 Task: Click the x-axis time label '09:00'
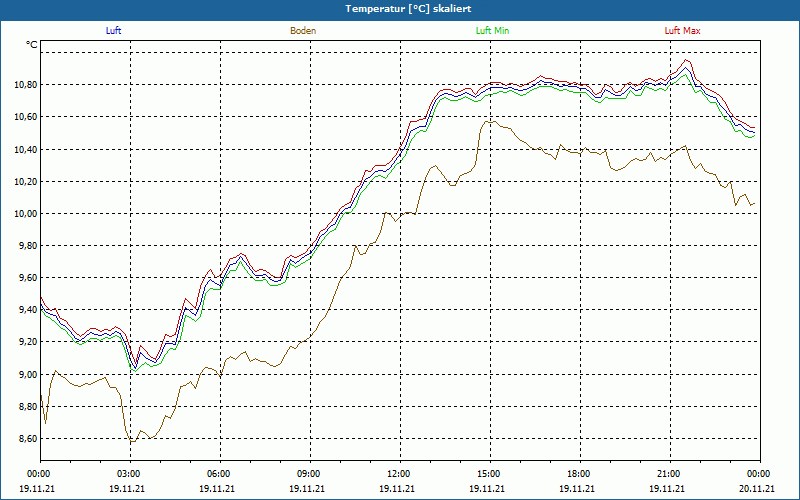pyautogui.click(x=310, y=474)
